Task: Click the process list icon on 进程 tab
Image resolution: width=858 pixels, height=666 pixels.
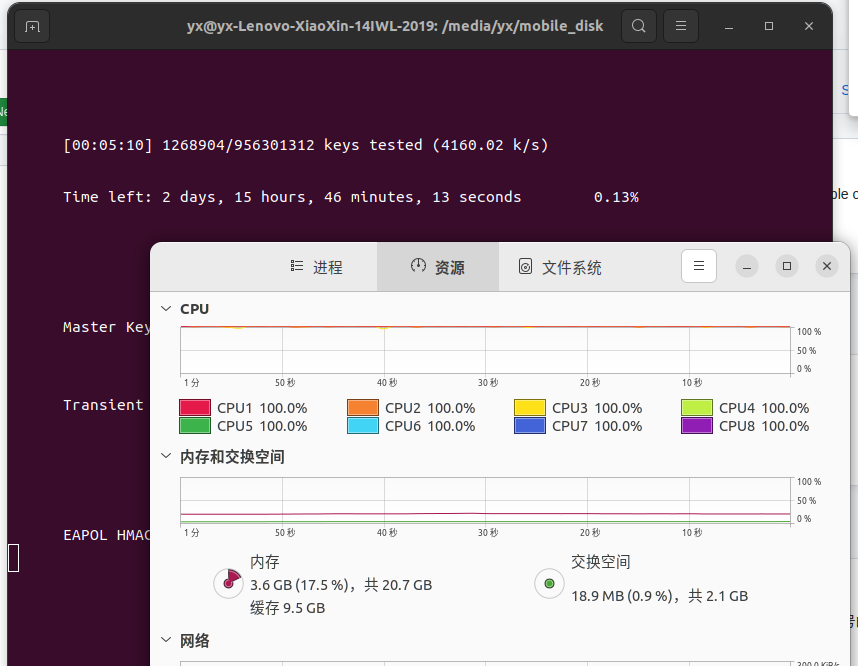Action: pyautogui.click(x=297, y=266)
